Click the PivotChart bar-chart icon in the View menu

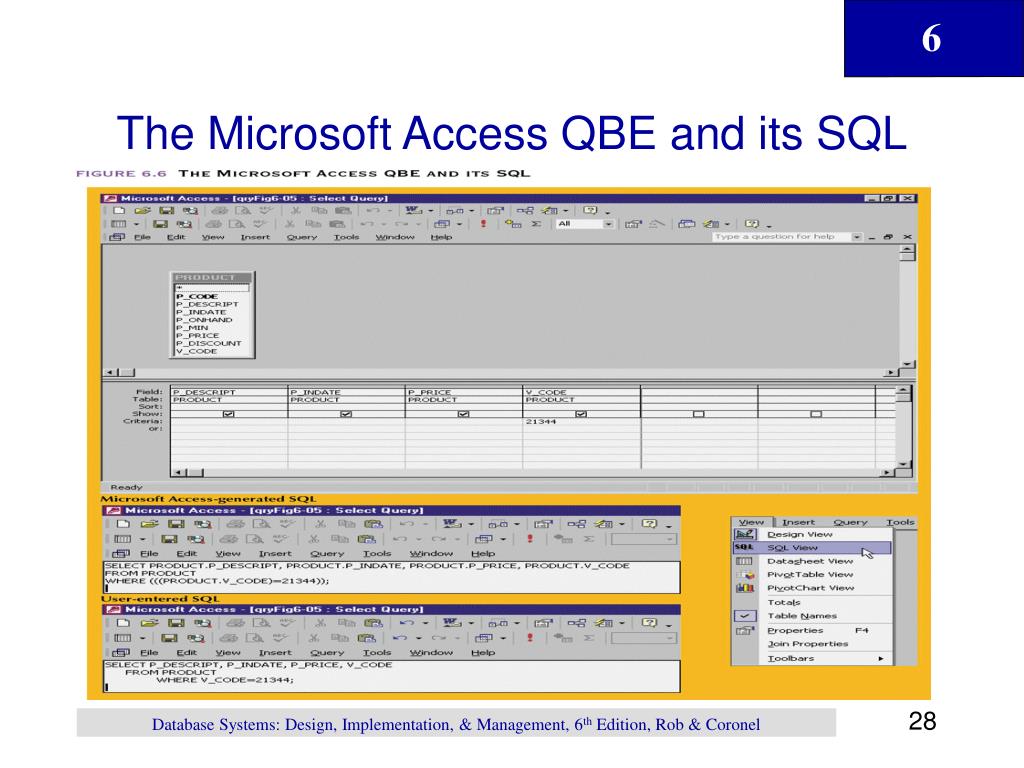(x=745, y=588)
